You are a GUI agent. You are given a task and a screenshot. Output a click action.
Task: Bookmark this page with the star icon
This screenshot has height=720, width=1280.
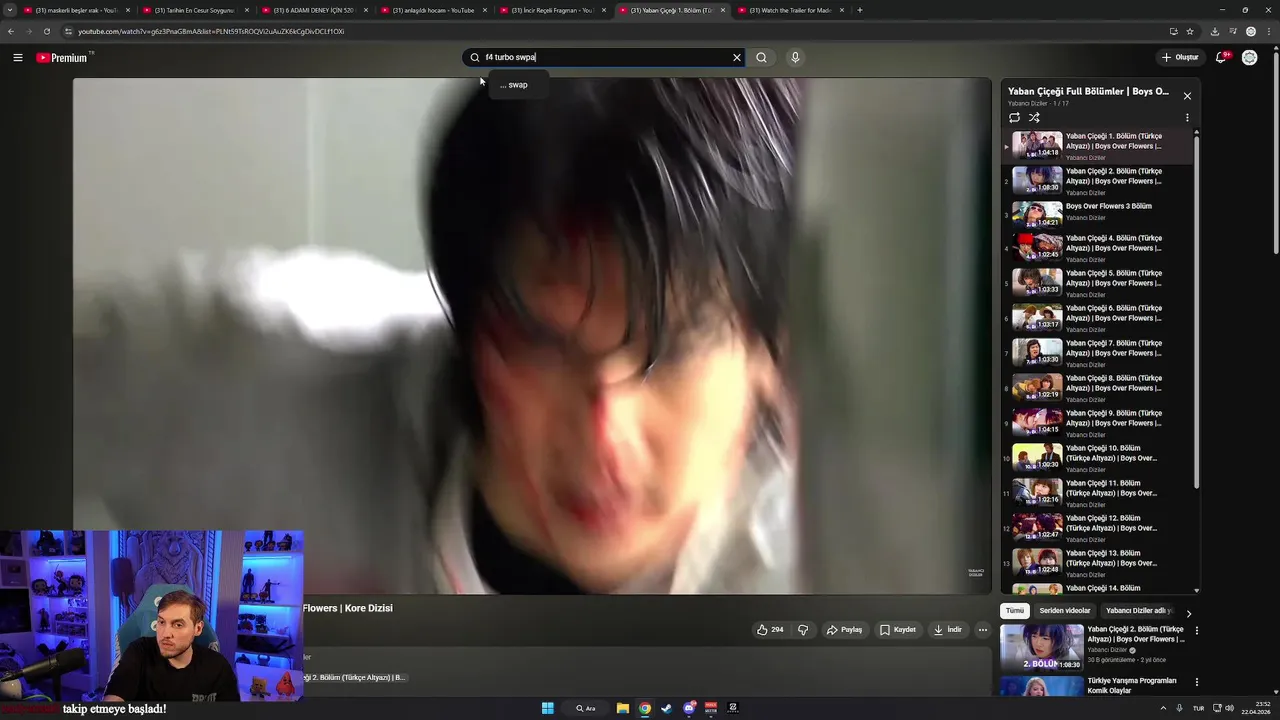point(1190,31)
